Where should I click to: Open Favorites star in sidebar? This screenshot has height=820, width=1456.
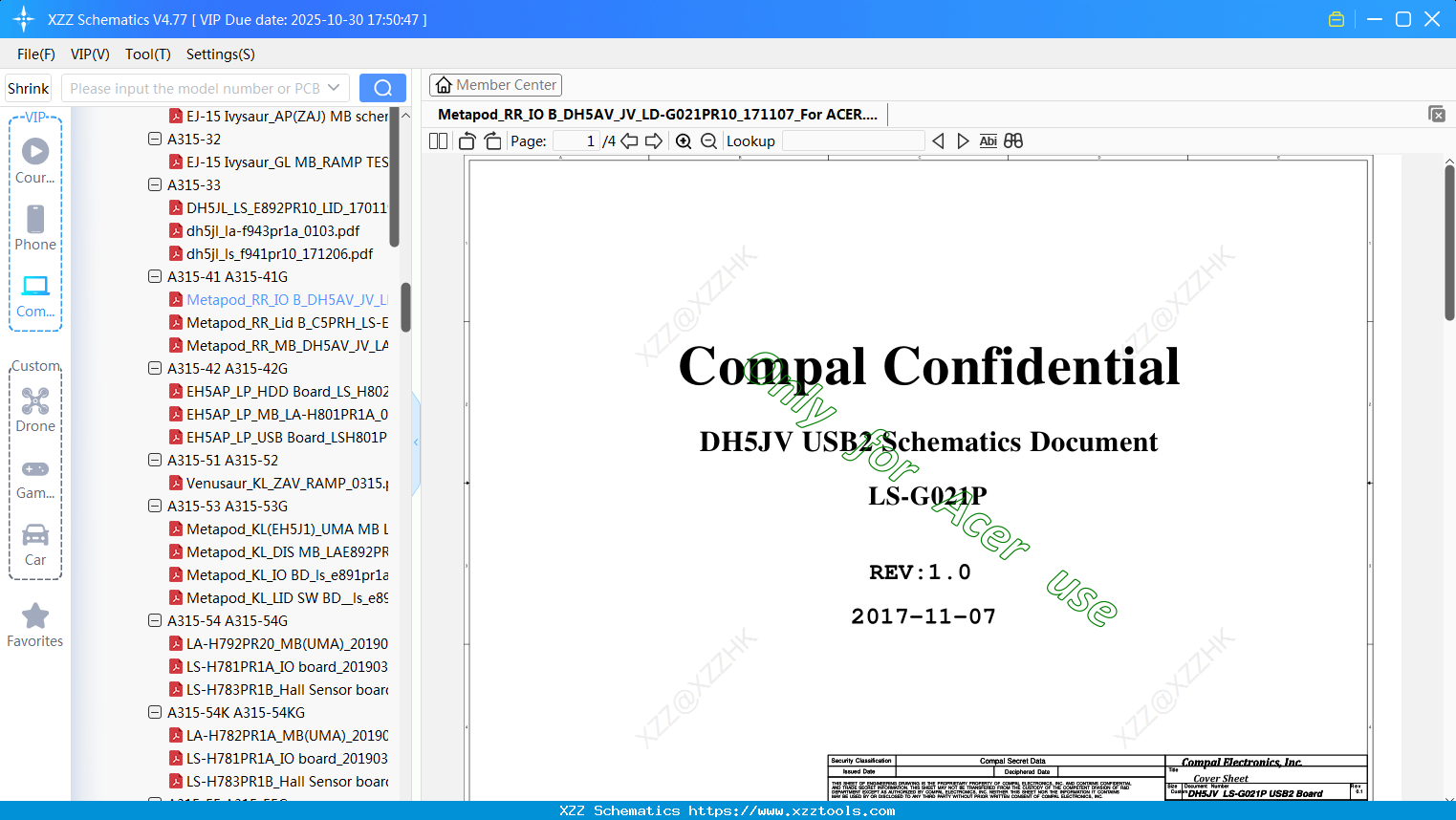[35, 625]
